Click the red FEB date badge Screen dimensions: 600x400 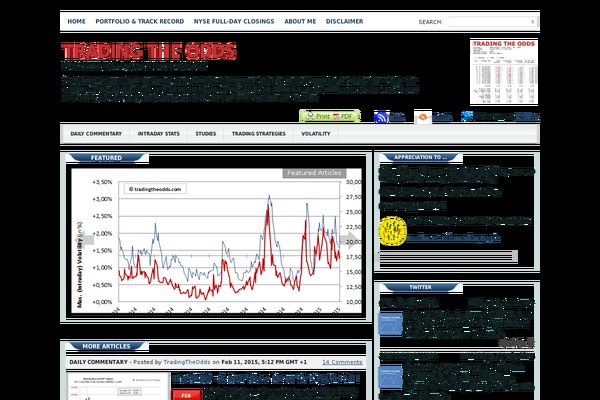pyautogui.click(x=186, y=395)
